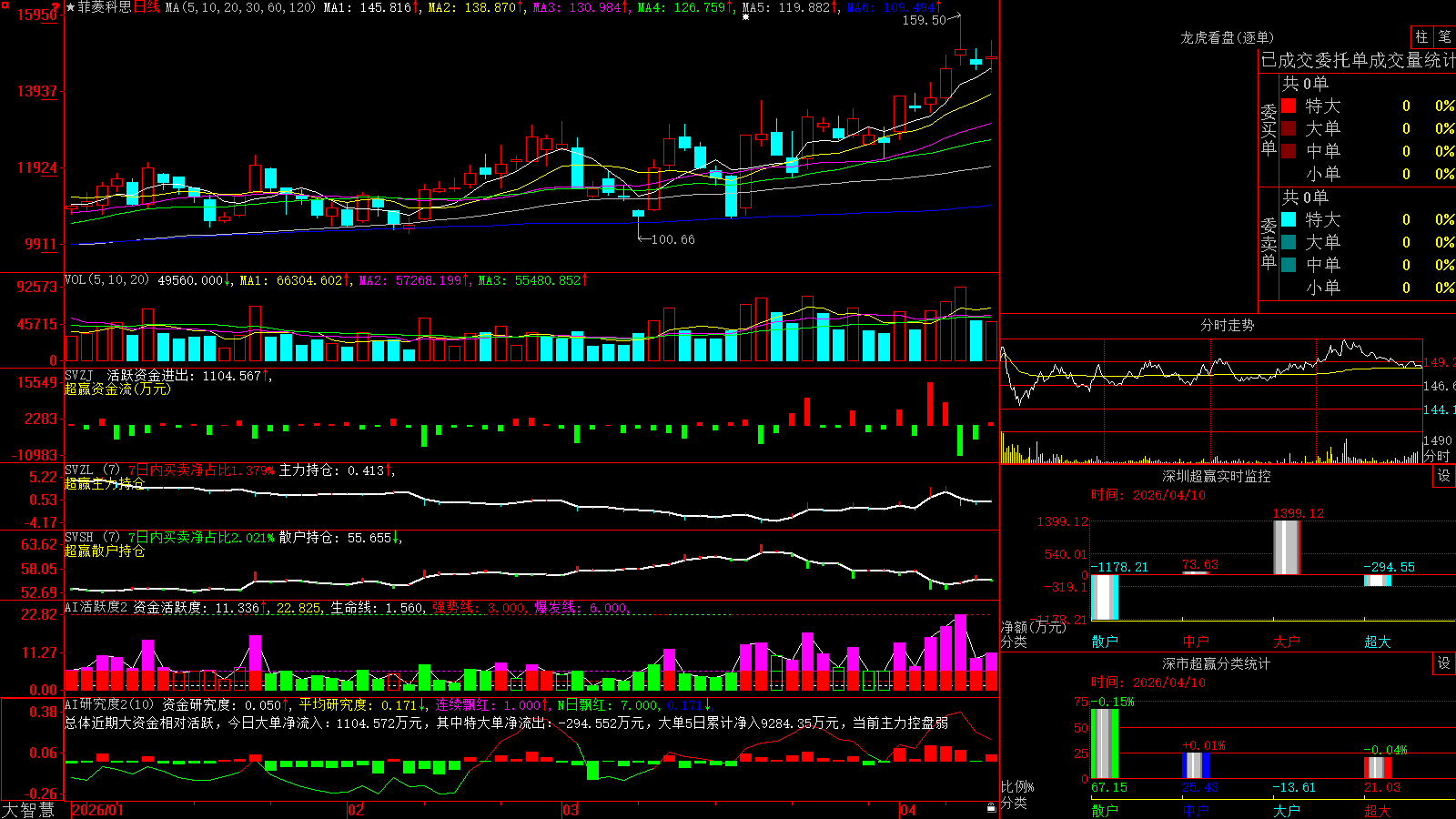
Task: Click the AI研究度2(10) indicator name
Action: click(110, 704)
